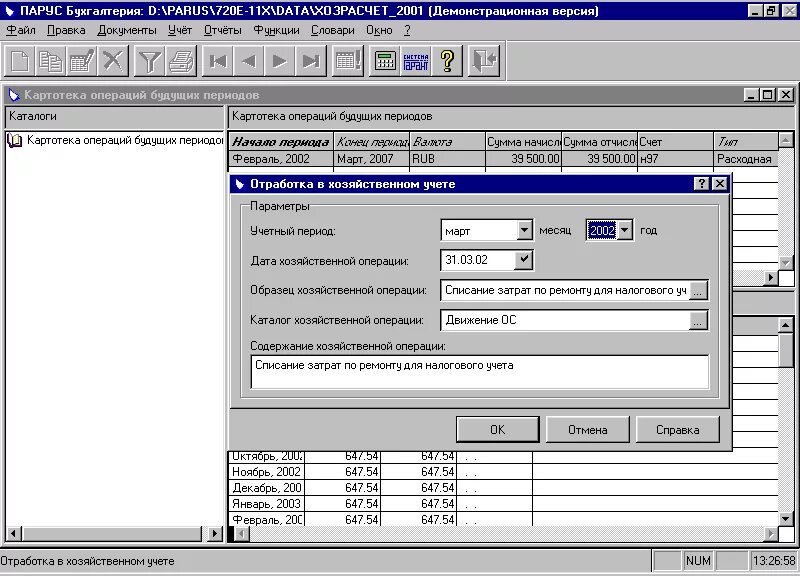Image resolution: width=800 pixels, height=576 pixels.
Task: Open the Правка menu
Action: pos(66,30)
